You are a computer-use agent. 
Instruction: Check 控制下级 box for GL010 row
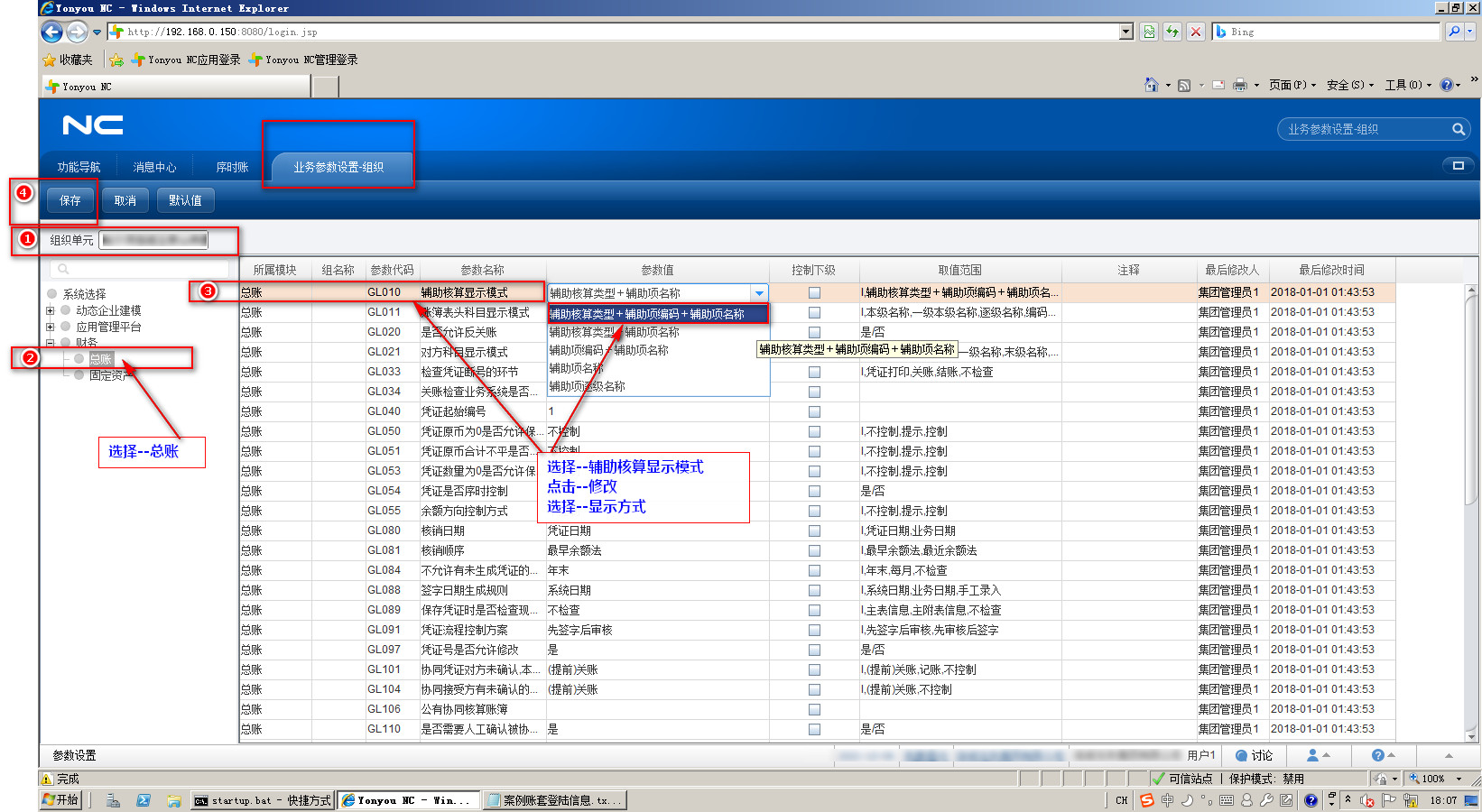[x=814, y=292]
